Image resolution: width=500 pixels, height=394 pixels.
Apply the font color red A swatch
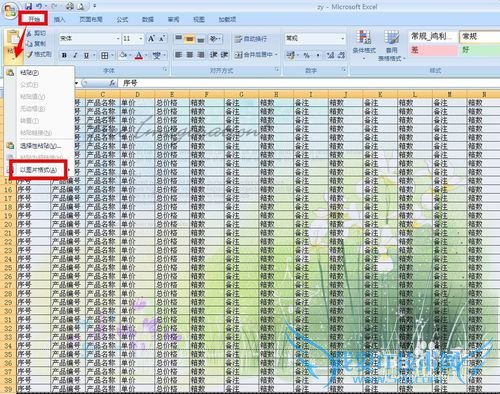139,55
